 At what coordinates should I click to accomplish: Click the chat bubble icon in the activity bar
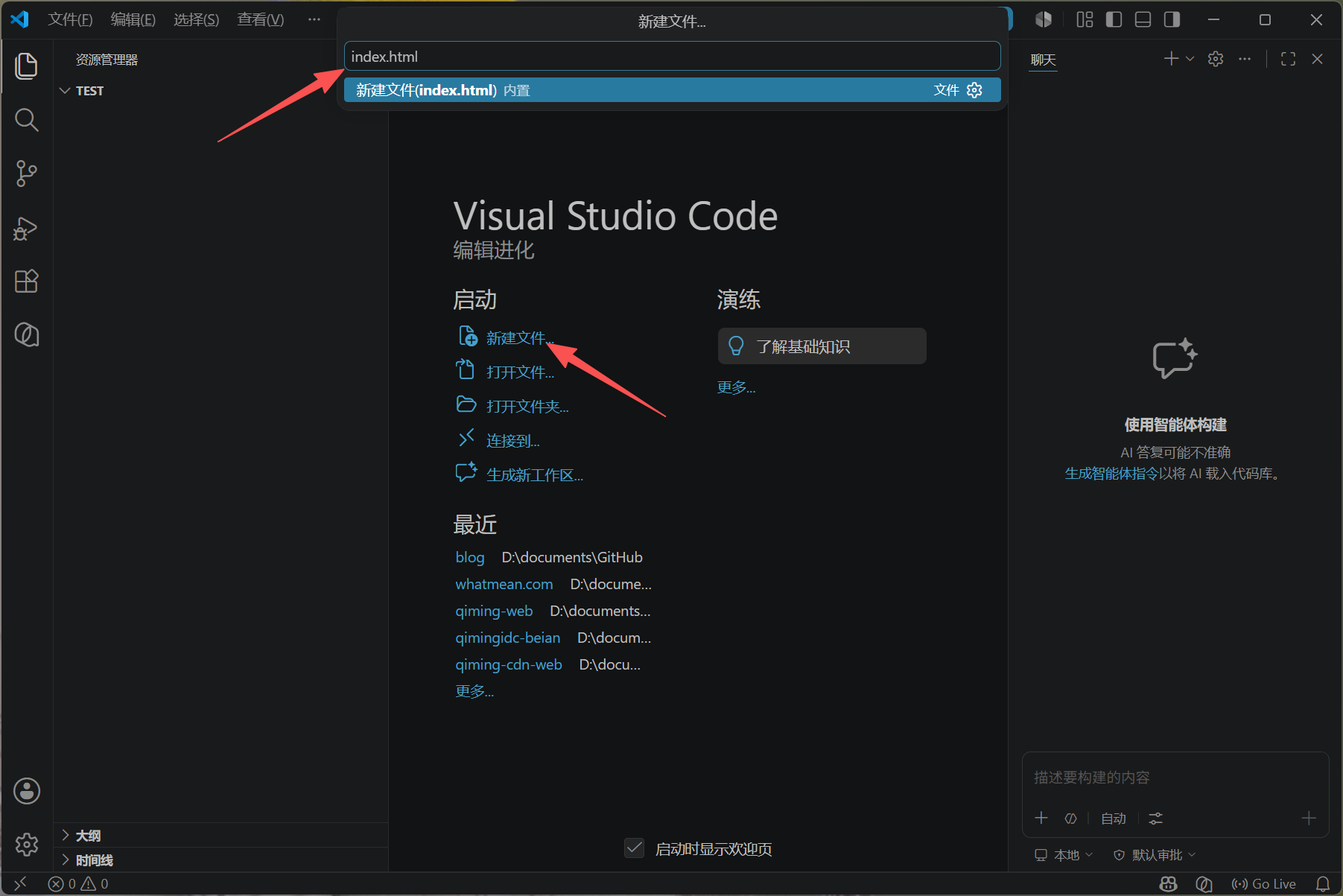(26, 335)
